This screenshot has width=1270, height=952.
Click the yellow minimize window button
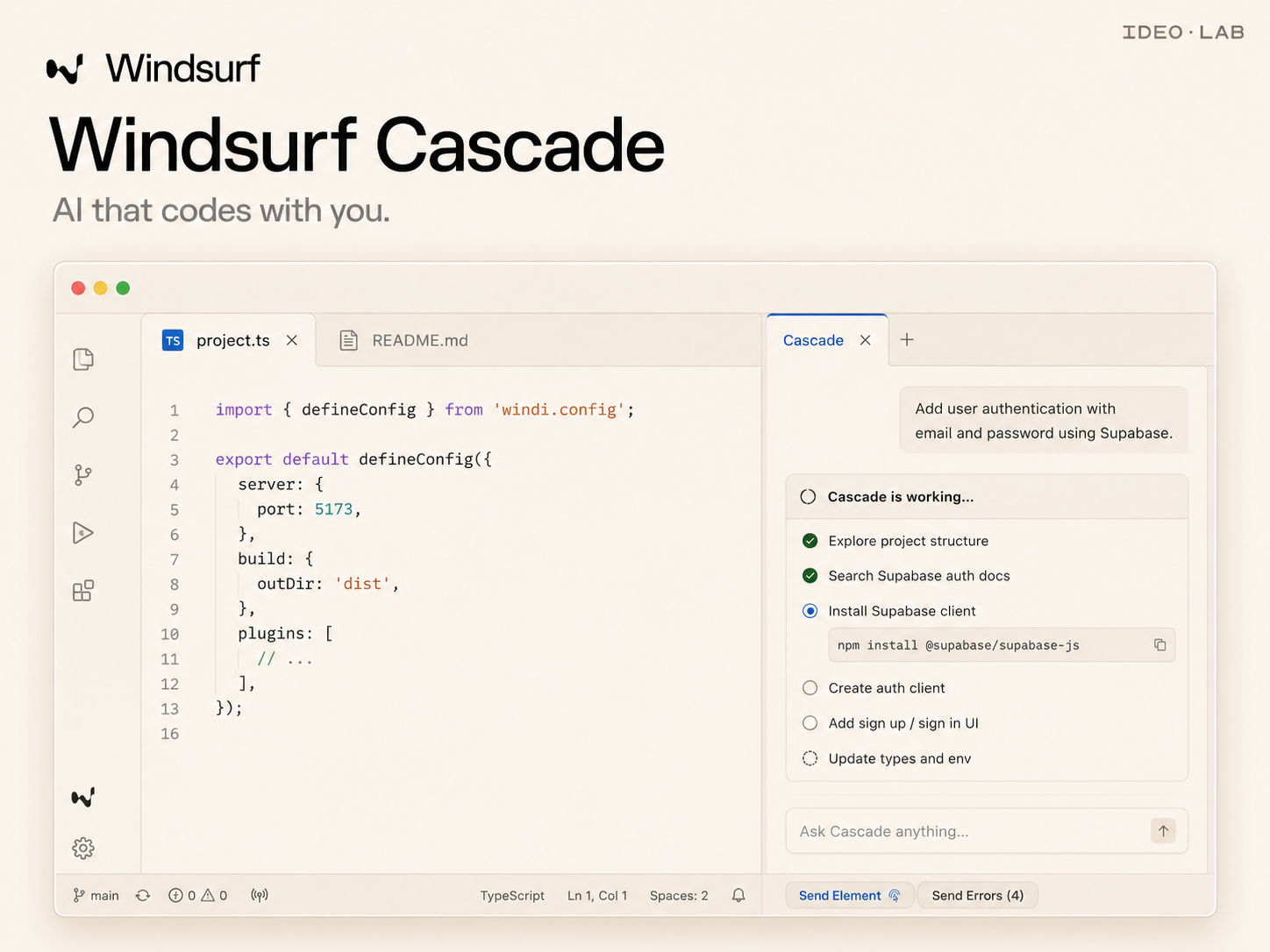101,288
